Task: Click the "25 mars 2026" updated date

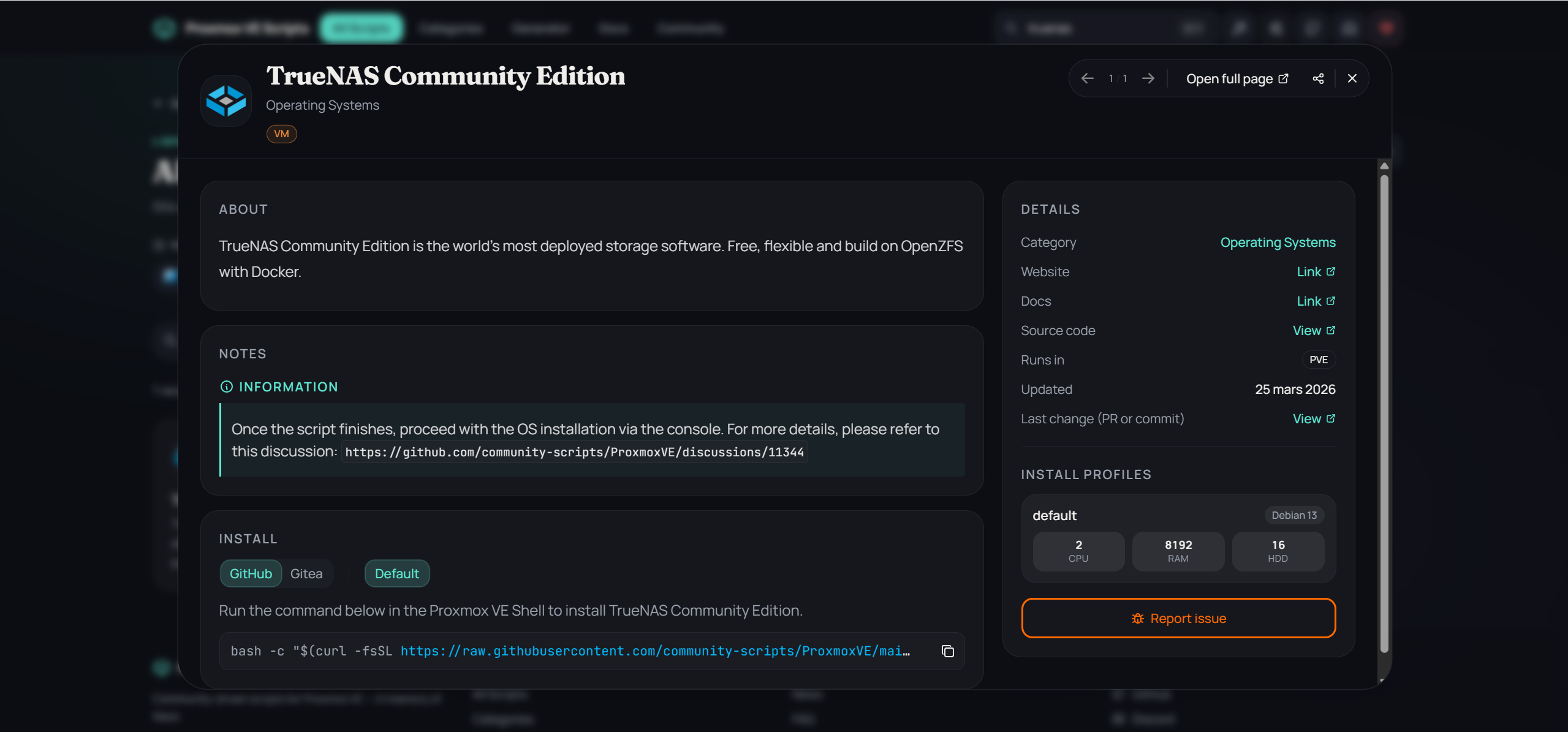Action: (x=1295, y=389)
